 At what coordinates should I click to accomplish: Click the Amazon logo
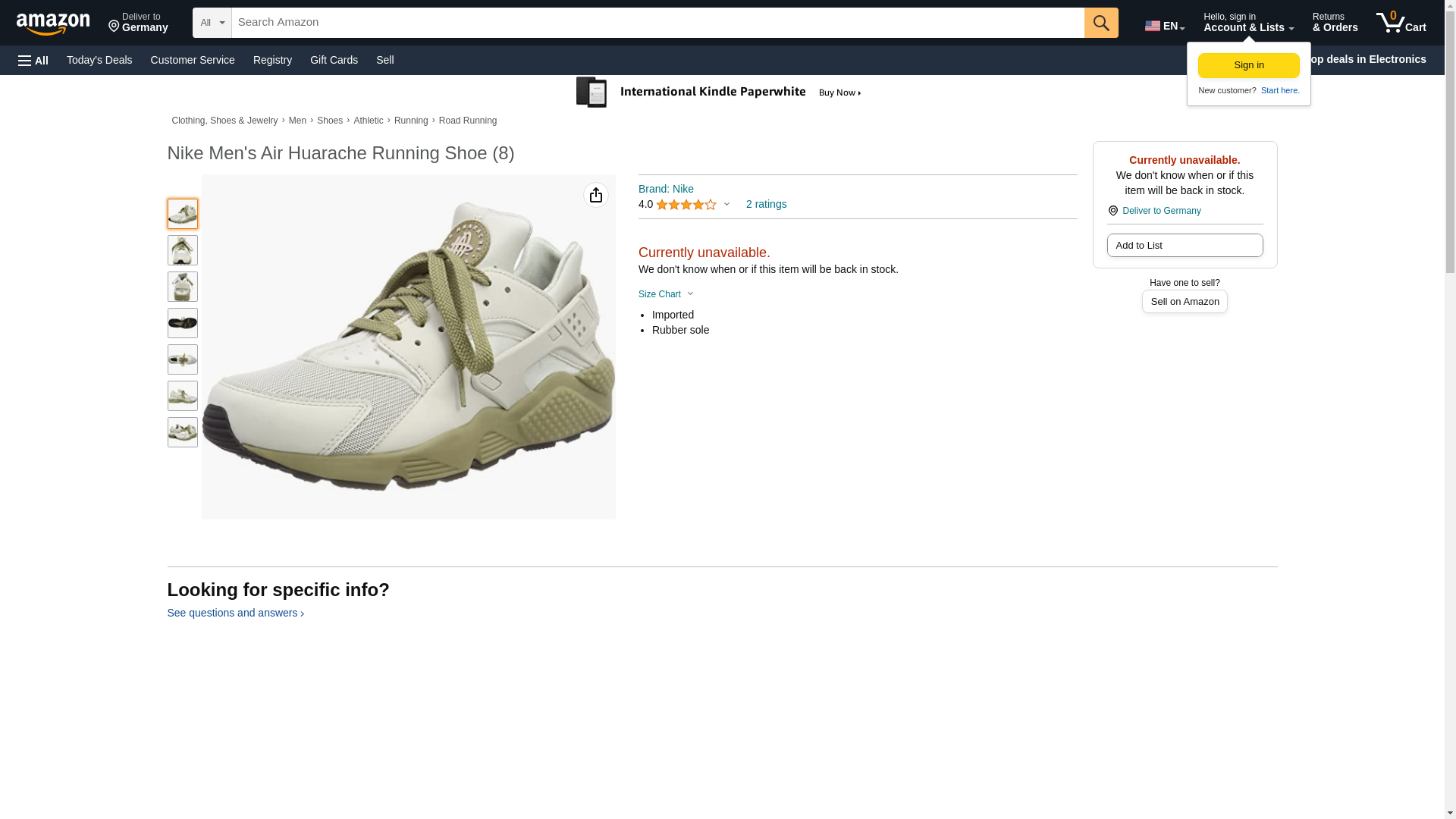[53, 24]
